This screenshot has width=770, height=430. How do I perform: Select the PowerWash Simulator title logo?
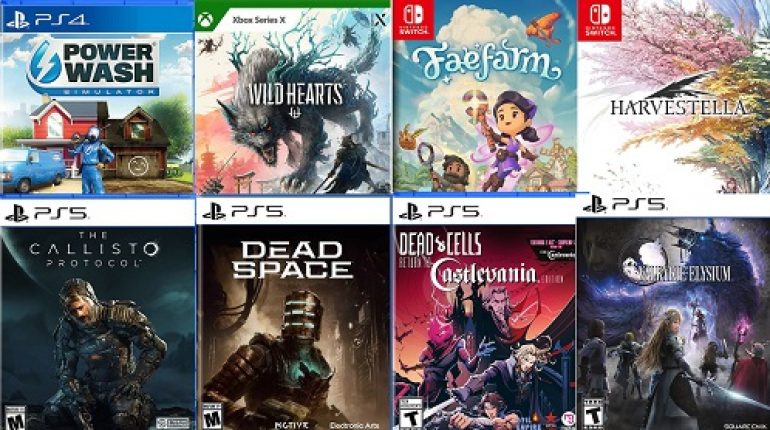coord(93,67)
